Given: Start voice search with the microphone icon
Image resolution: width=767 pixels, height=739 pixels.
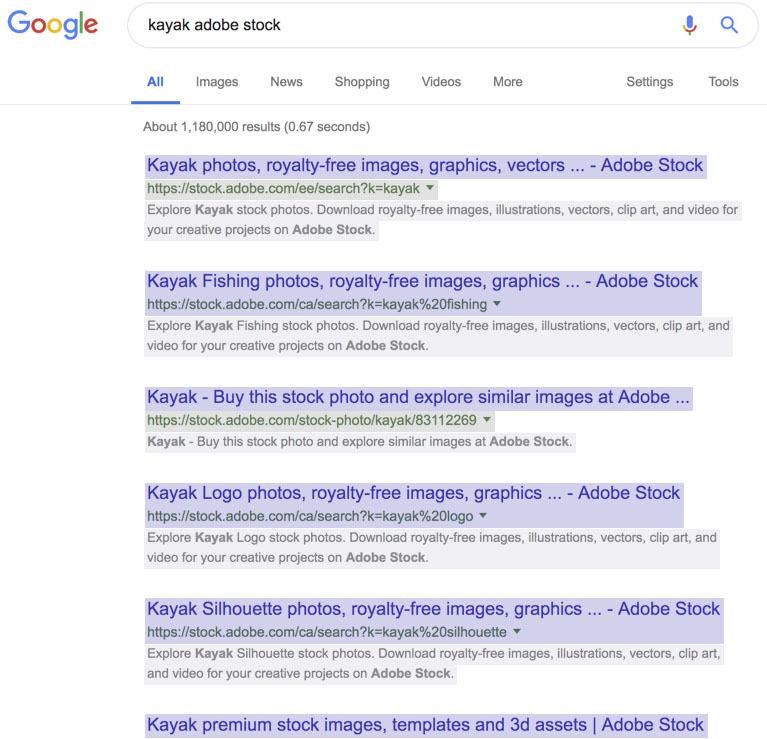Looking at the screenshot, I should 689,25.
